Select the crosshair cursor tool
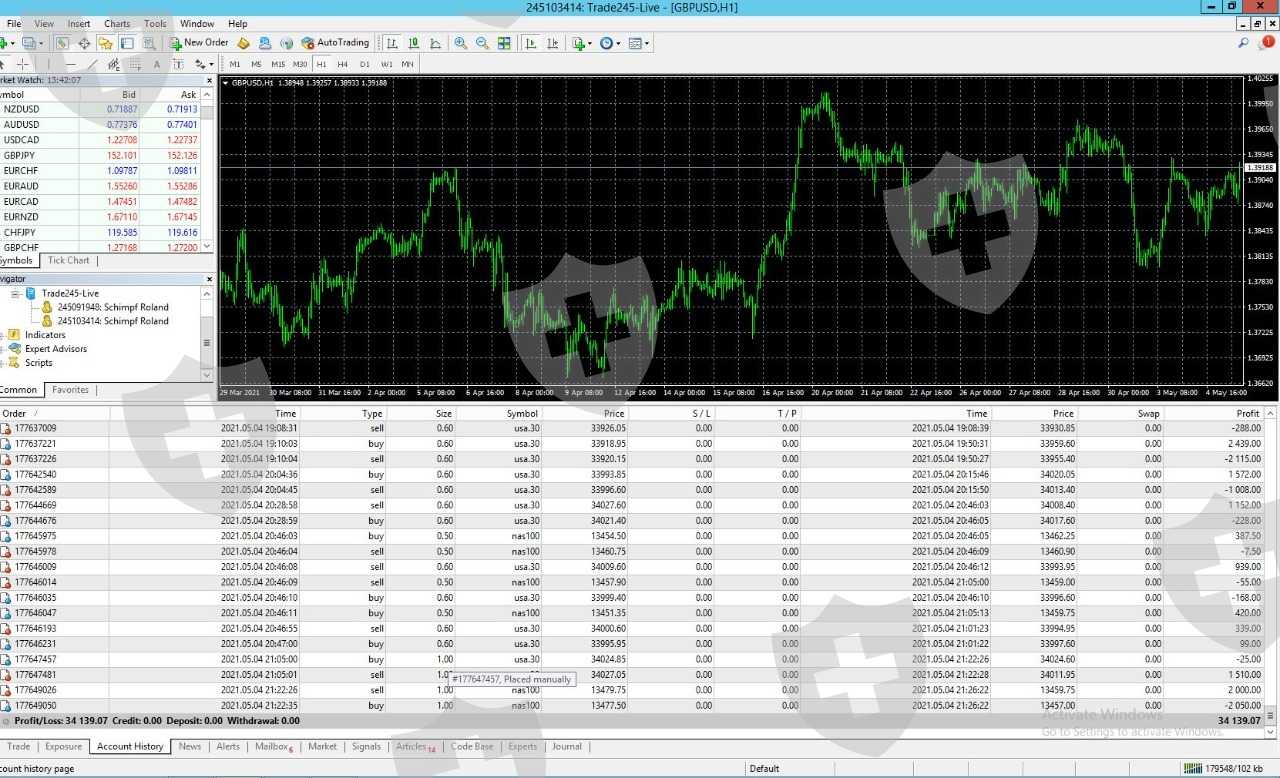1280x778 pixels. pos(23,64)
